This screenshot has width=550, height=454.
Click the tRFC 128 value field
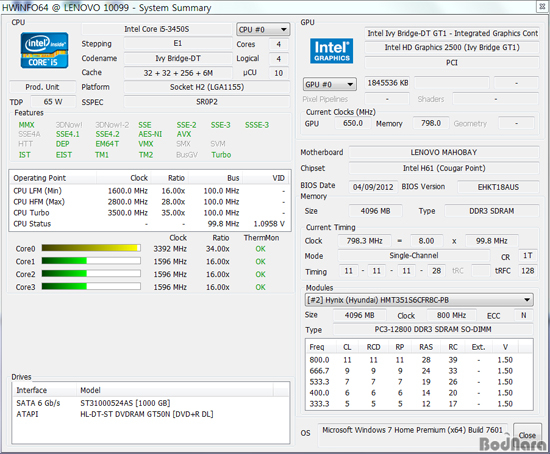(527, 271)
